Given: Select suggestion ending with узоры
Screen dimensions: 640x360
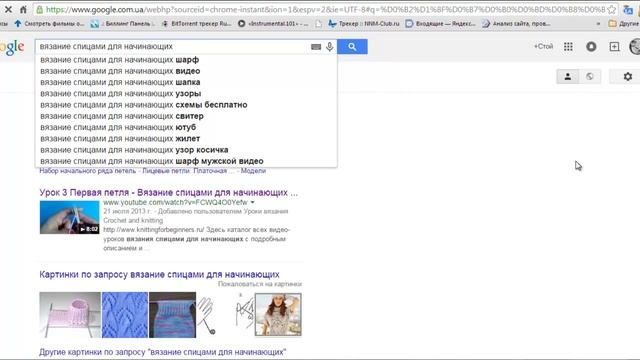Looking at the screenshot, I should coord(186,93).
